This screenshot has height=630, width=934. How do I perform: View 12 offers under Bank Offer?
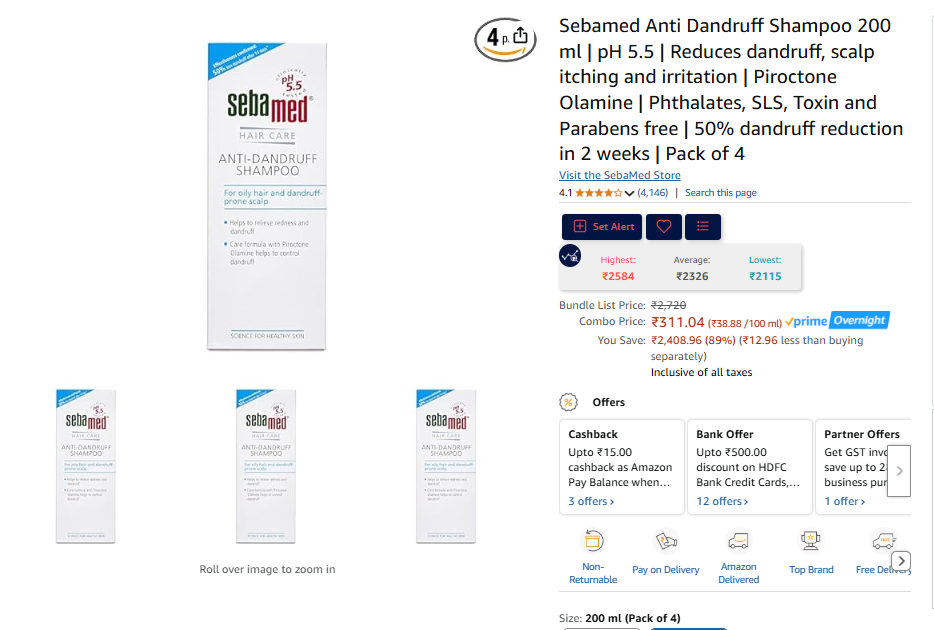[722, 501]
